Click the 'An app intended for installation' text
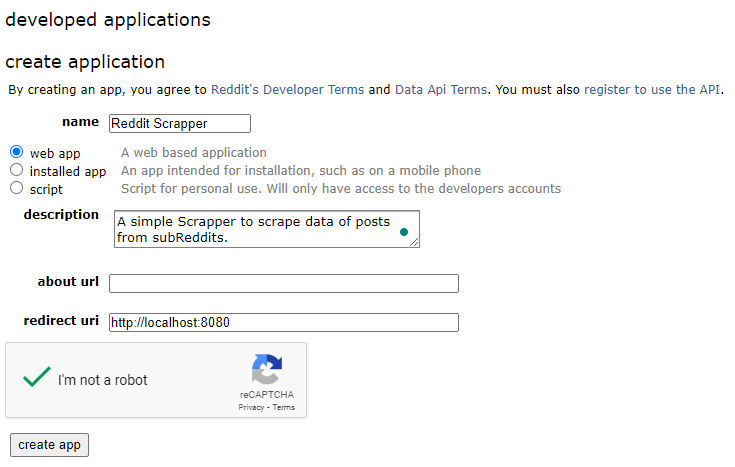This screenshot has height=467, width=735. click(x=301, y=170)
